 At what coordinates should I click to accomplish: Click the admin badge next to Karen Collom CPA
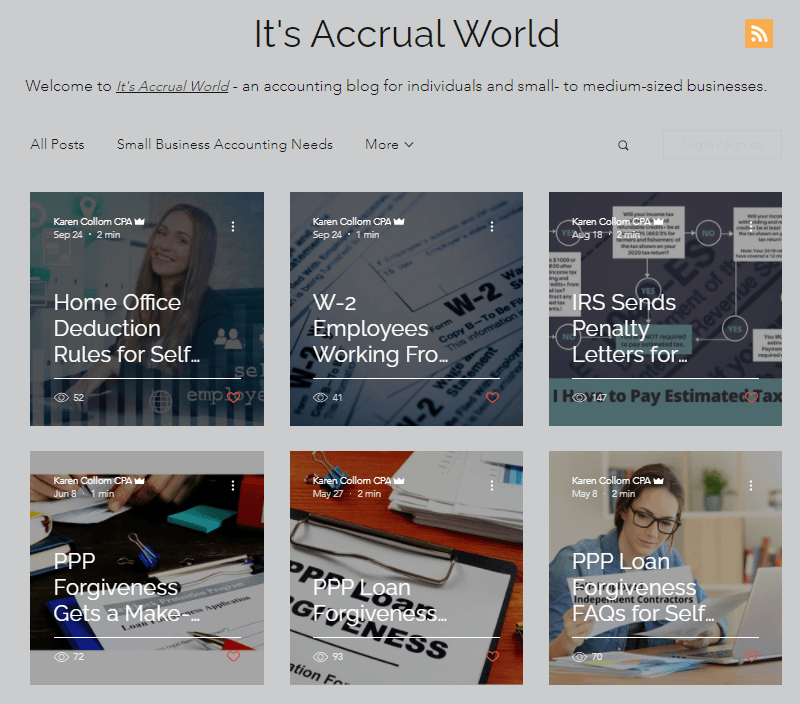click(x=140, y=221)
